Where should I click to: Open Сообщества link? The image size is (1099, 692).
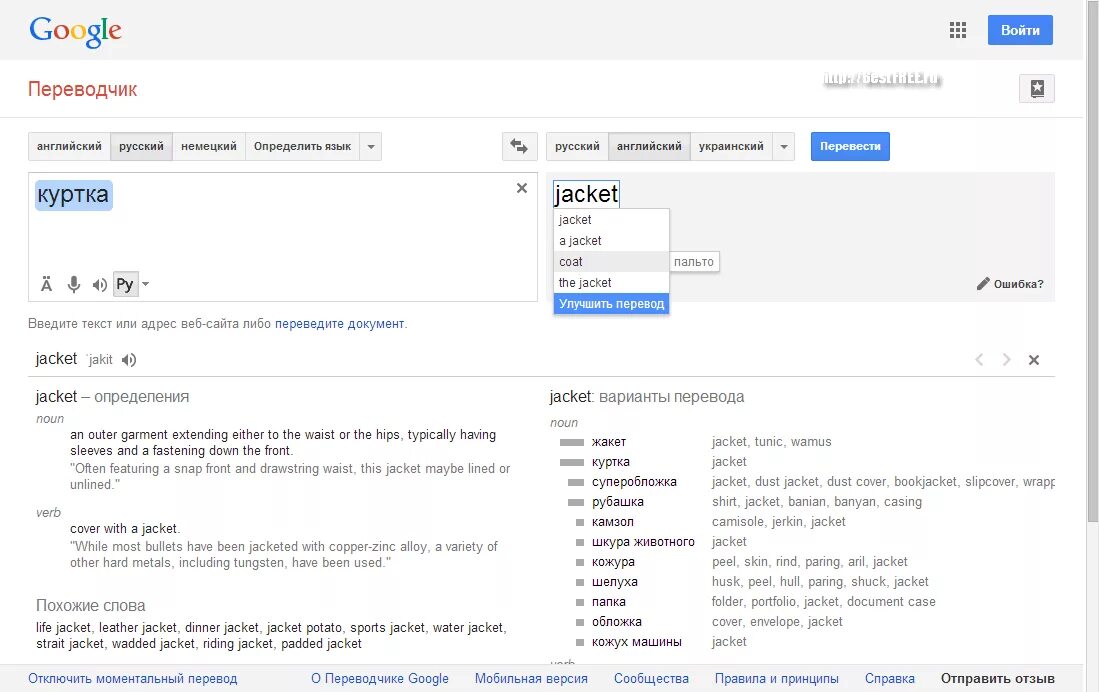(x=651, y=679)
